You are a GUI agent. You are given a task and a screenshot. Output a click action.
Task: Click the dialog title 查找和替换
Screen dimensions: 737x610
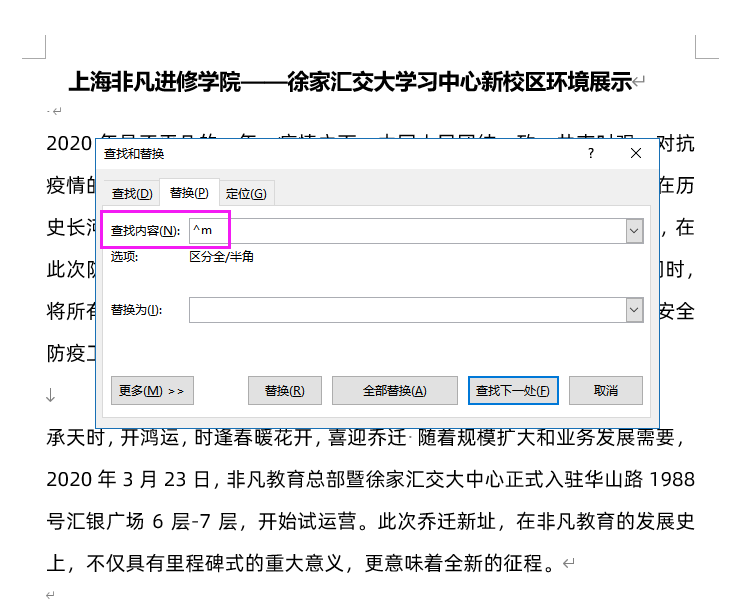134,154
